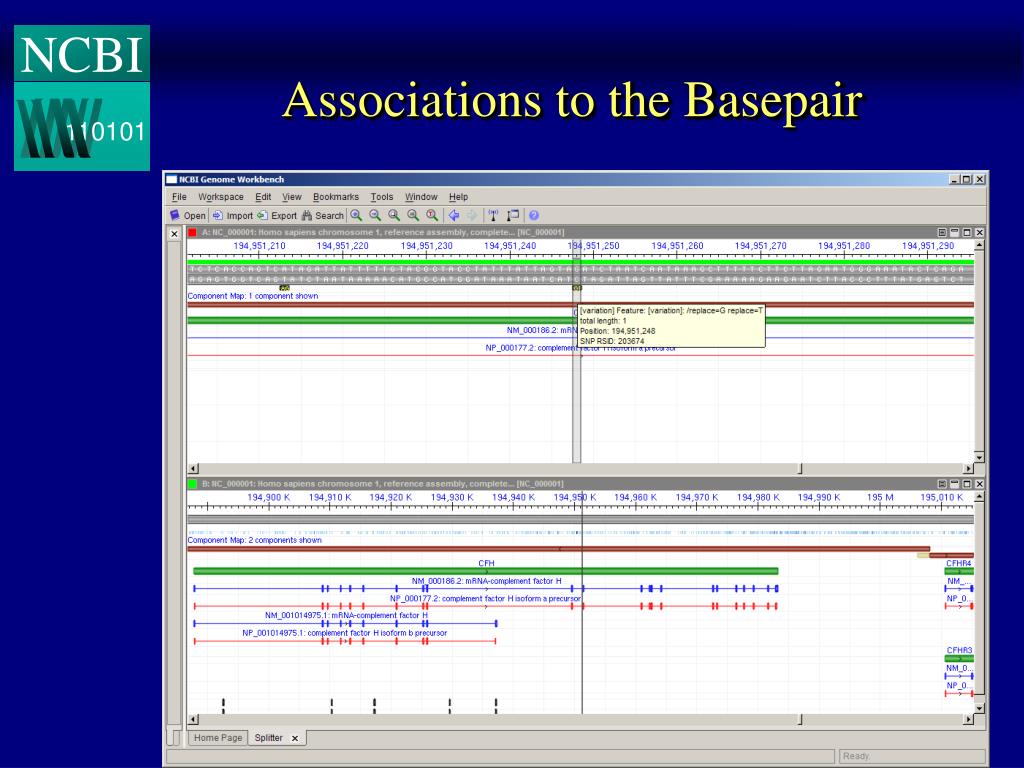Click the Search binoculars button
The width and height of the screenshot is (1024, 768).
click(322, 215)
